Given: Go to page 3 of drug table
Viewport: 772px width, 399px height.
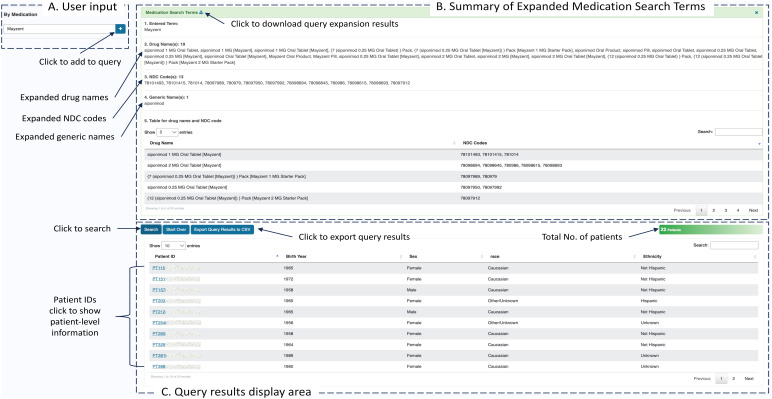Looking at the screenshot, I should click(726, 210).
